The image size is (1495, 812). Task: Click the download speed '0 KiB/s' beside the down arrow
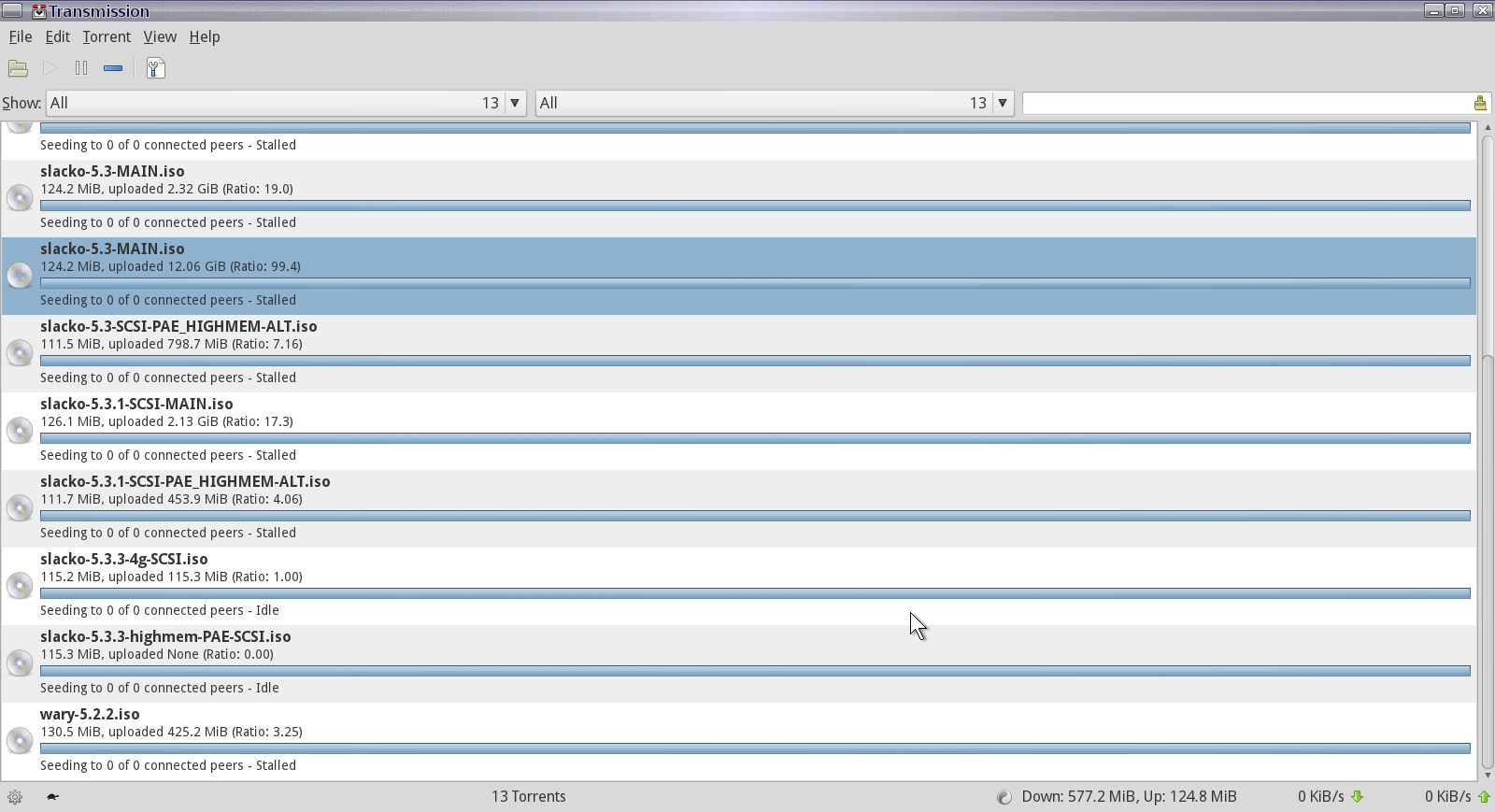point(1320,797)
